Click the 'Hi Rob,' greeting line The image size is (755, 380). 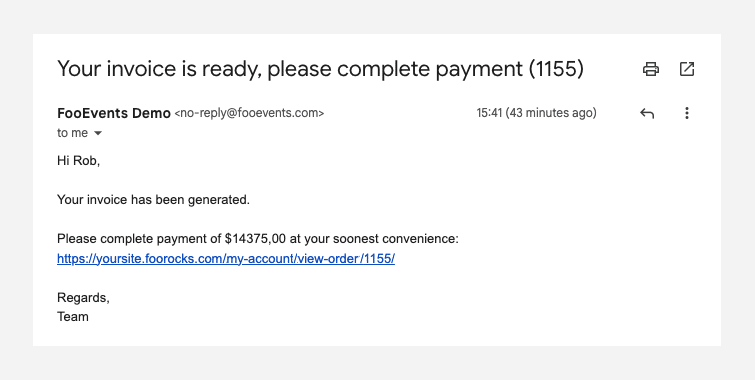[x=78, y=161]
